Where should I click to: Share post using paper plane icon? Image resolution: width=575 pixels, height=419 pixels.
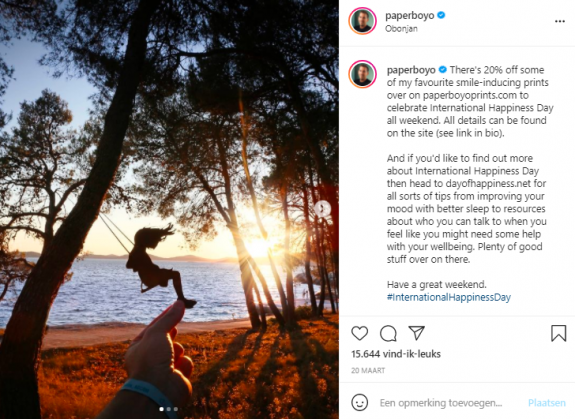click(417, 333)
